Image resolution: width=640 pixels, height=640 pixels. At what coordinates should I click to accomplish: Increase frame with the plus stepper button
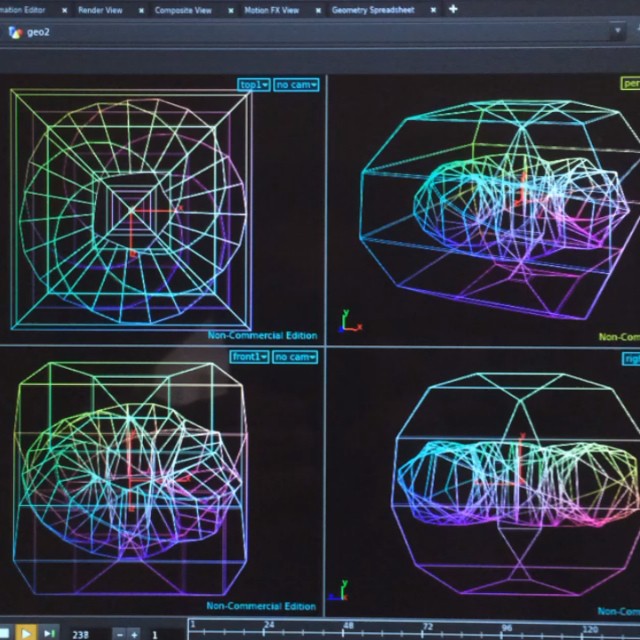click(135, 634)
